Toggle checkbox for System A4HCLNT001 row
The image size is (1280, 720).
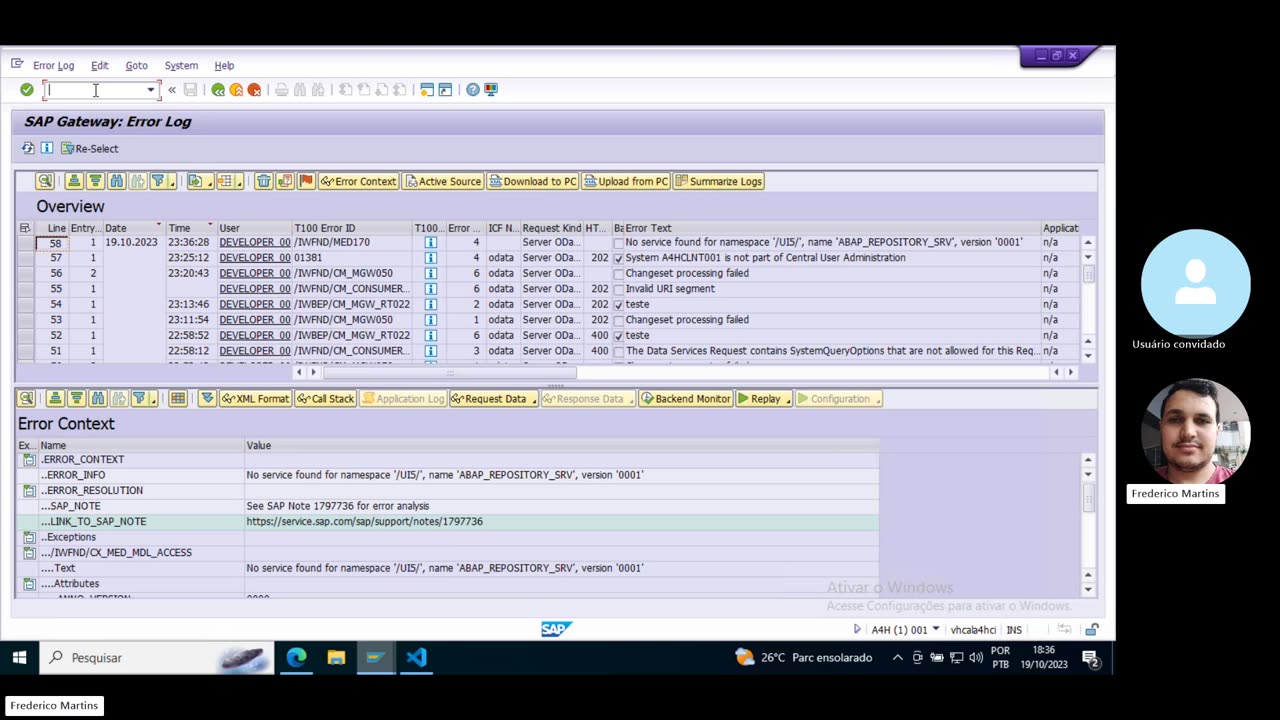pos(619,258)
